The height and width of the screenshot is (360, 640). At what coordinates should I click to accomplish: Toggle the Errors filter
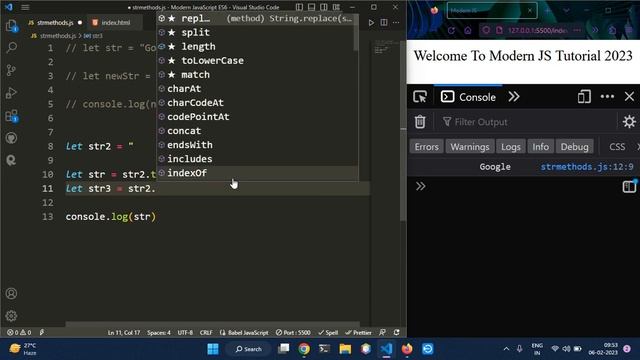coord(427,147)
